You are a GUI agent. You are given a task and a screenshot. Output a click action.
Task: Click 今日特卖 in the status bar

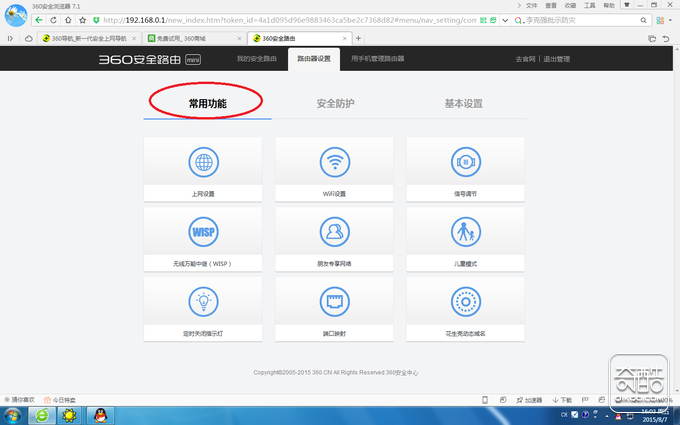[x=60, y=400]
